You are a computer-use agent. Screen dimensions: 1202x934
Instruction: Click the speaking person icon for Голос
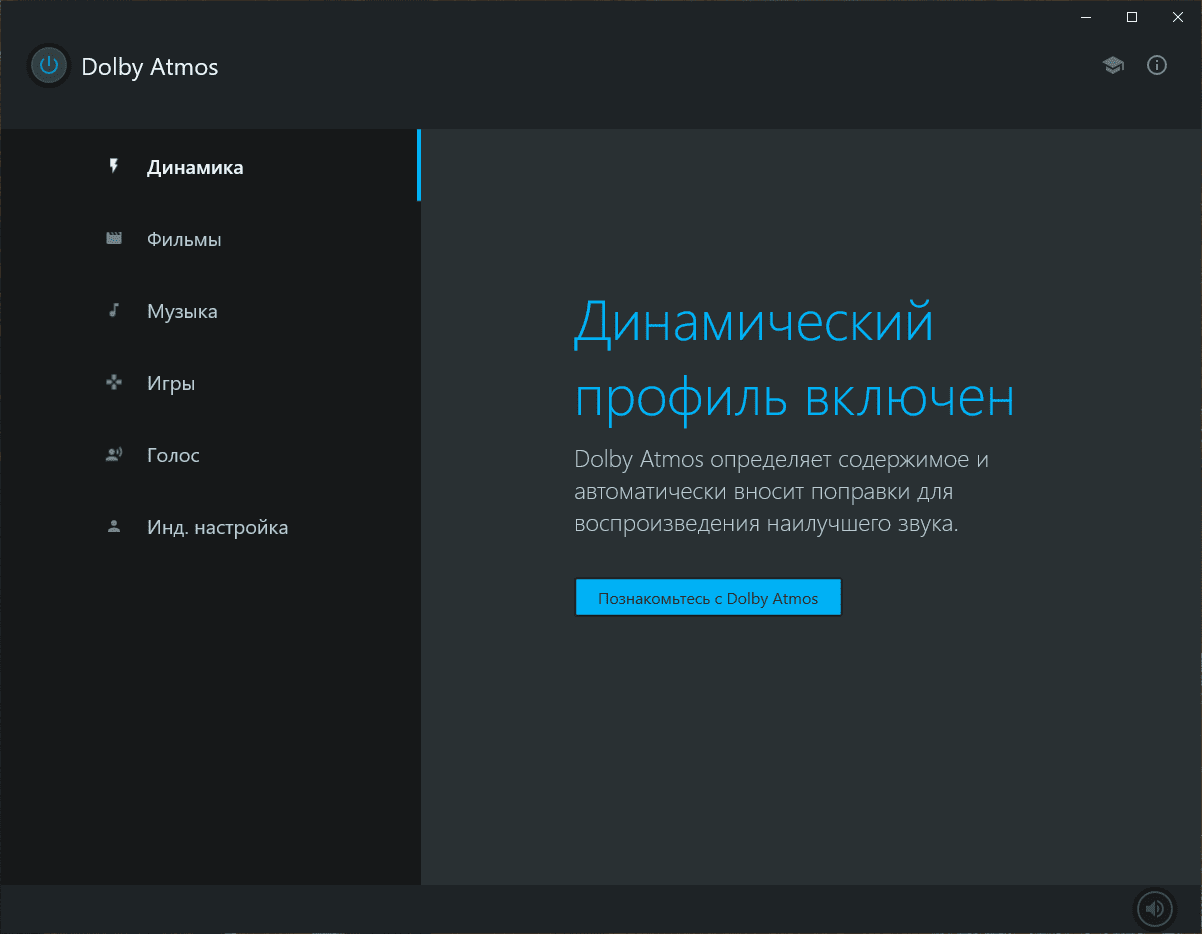[x=114, y=455]
